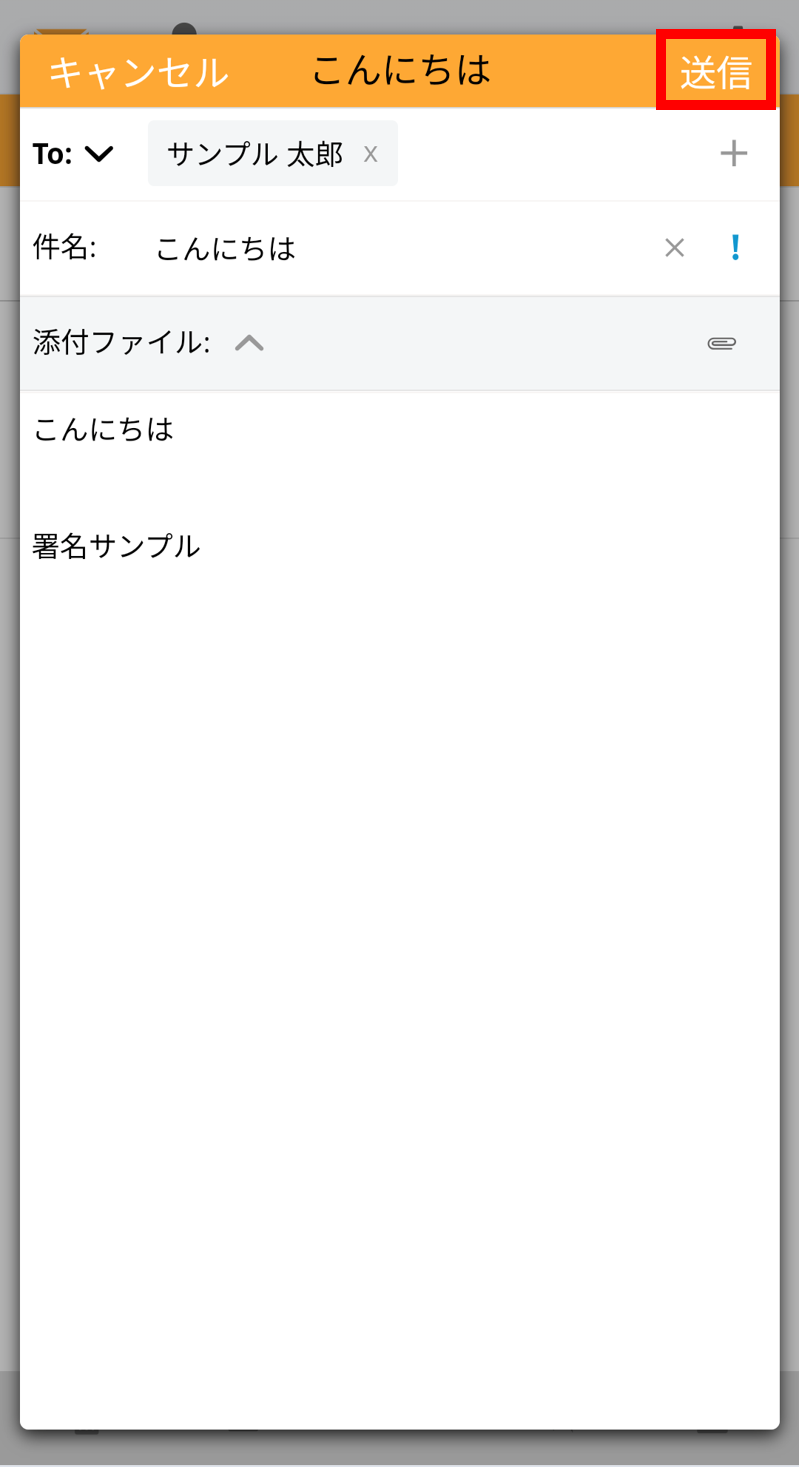The width and height of the screenshot is (799, 1467).
Task: Attach a file using the paperclip icon
Action: pos(722,343)
